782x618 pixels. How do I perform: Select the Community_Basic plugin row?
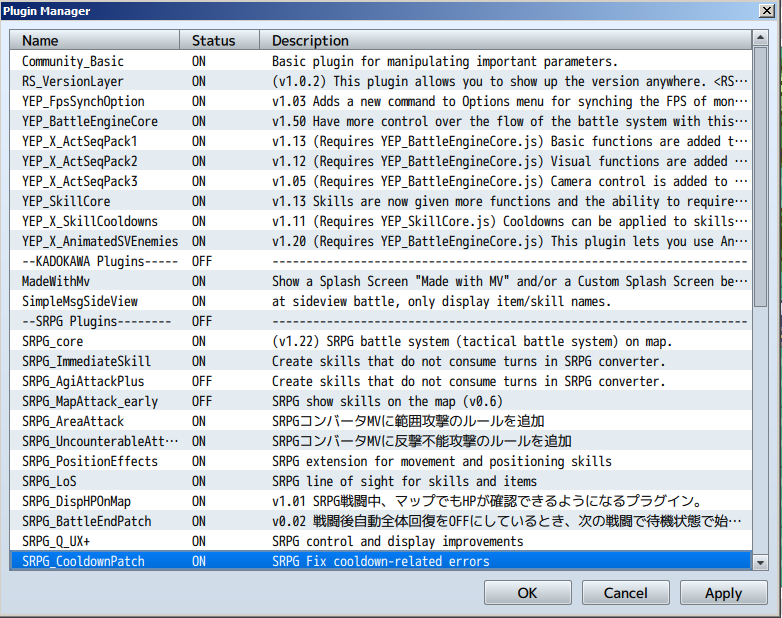tap(381, 61)
